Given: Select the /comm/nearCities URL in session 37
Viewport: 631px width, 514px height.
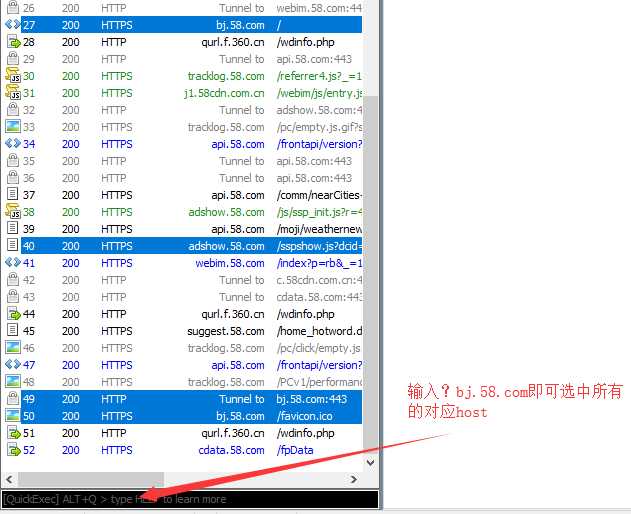Looking at the screenshot, I should pyautogui.click(x=319, y=195).
